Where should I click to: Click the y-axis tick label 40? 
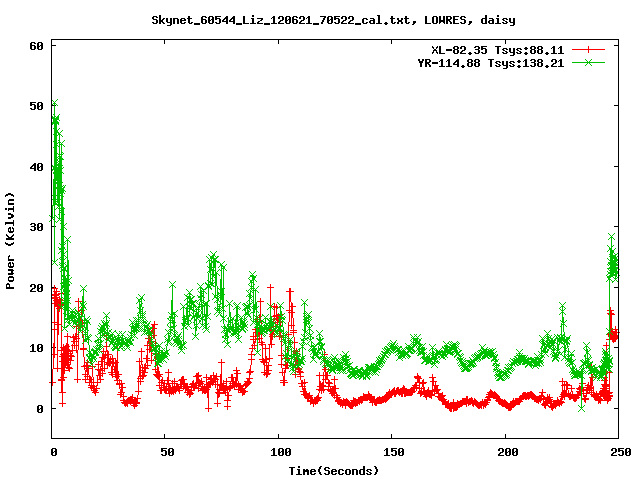[36, 167]
